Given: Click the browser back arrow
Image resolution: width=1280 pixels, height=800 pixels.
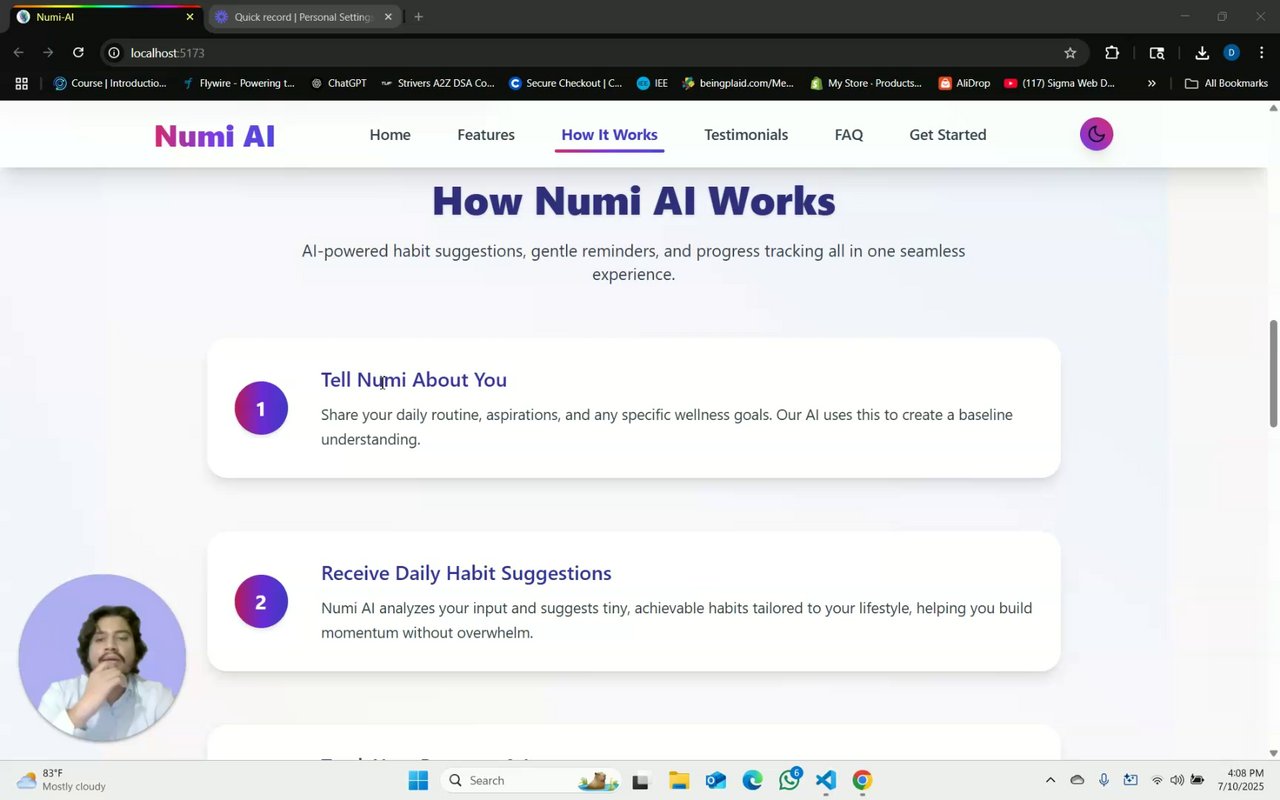Looking at the screenshot, I should pos(18,53).
